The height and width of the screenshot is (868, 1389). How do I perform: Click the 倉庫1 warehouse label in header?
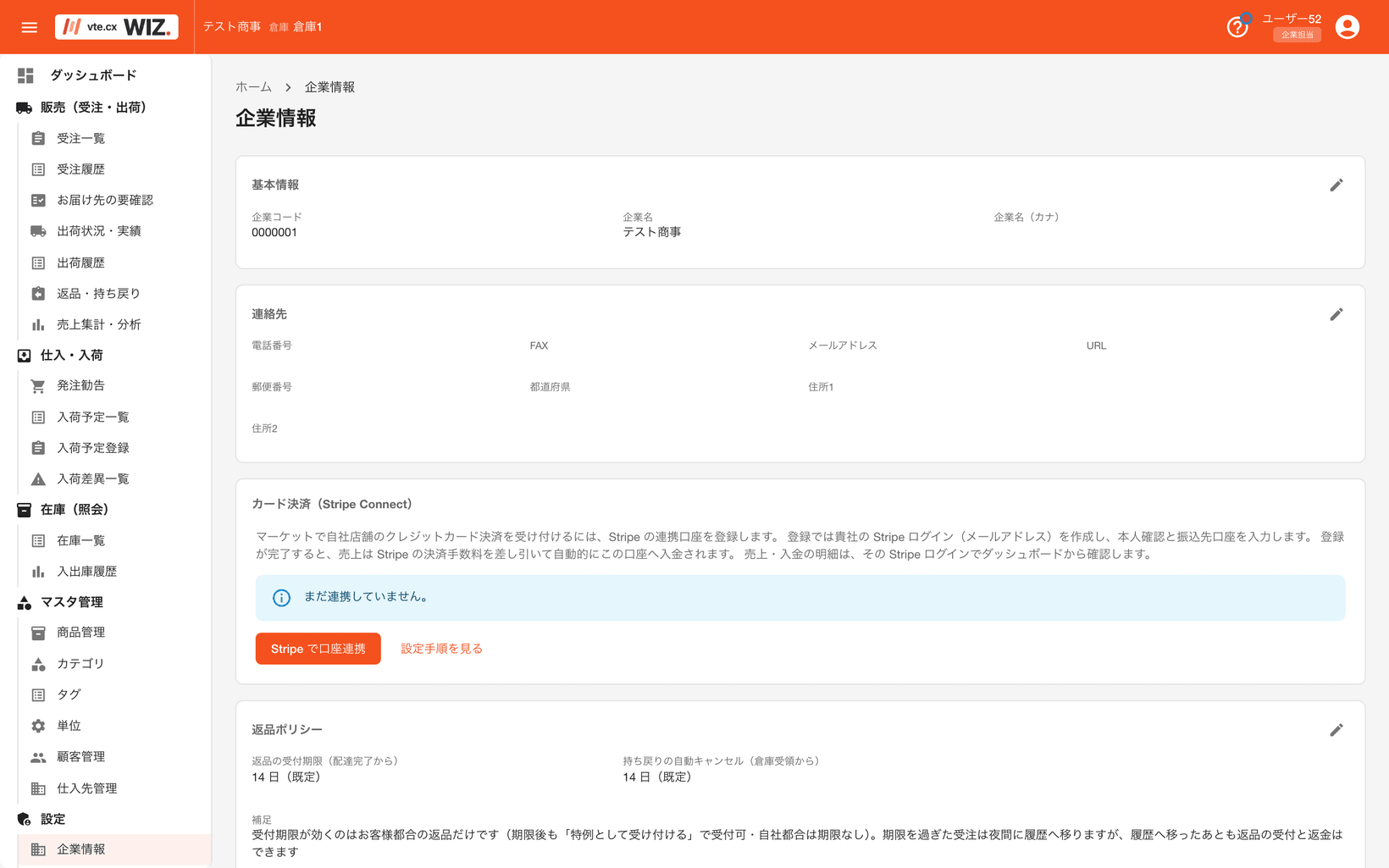(x=307, y=27)
